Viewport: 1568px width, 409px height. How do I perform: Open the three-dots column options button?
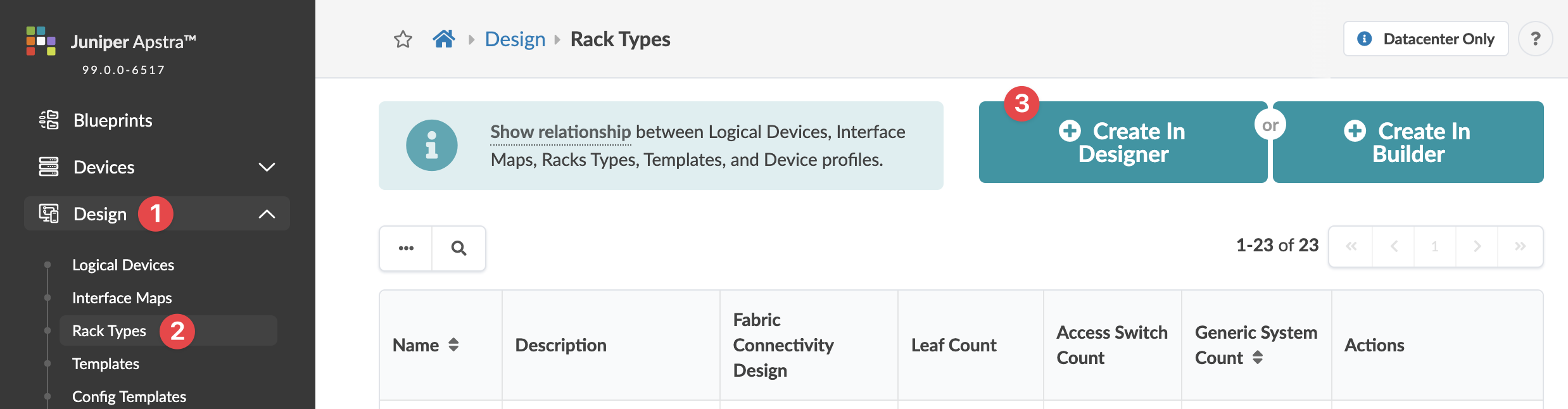click(406, 248)
